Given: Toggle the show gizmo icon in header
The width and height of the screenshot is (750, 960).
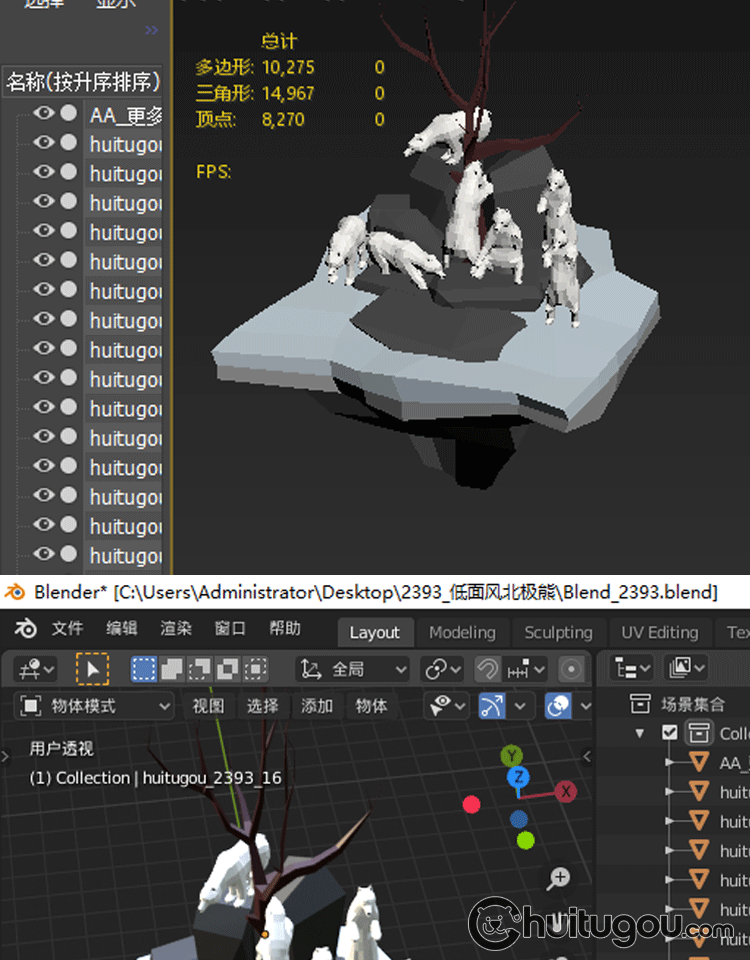Looking at the screenshot, I should tap(492, 706).
